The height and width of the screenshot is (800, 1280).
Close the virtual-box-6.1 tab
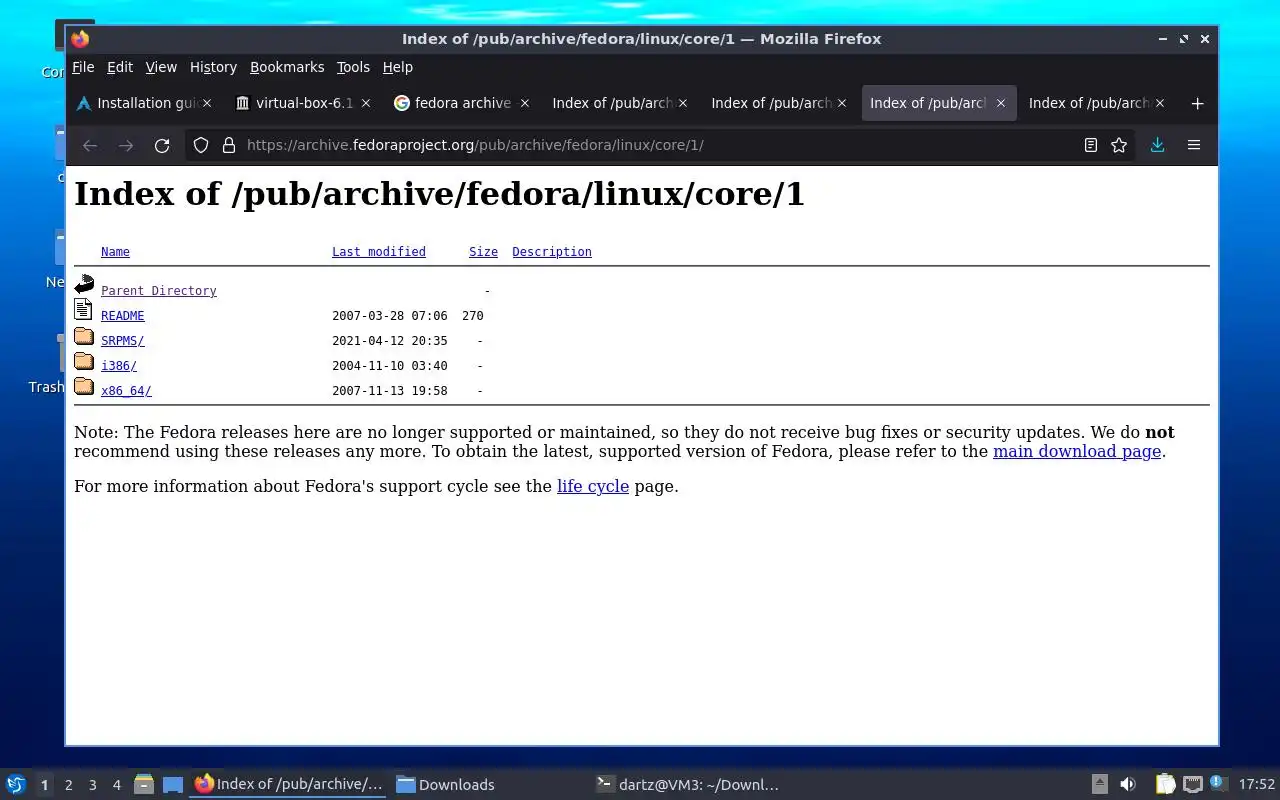pos(366,103)
